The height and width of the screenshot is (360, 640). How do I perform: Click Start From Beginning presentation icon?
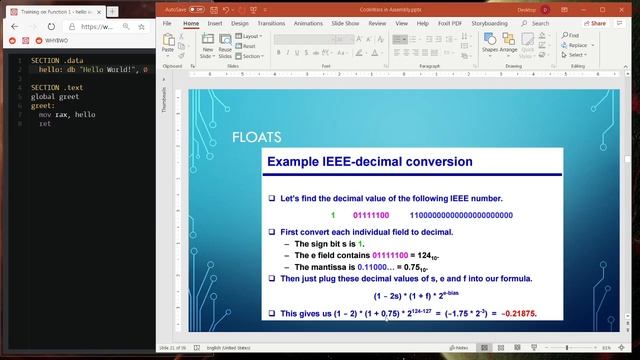pos(253,10)
